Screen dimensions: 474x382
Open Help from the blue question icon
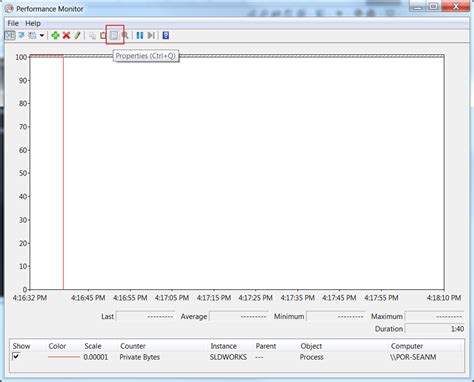(166, 35)
